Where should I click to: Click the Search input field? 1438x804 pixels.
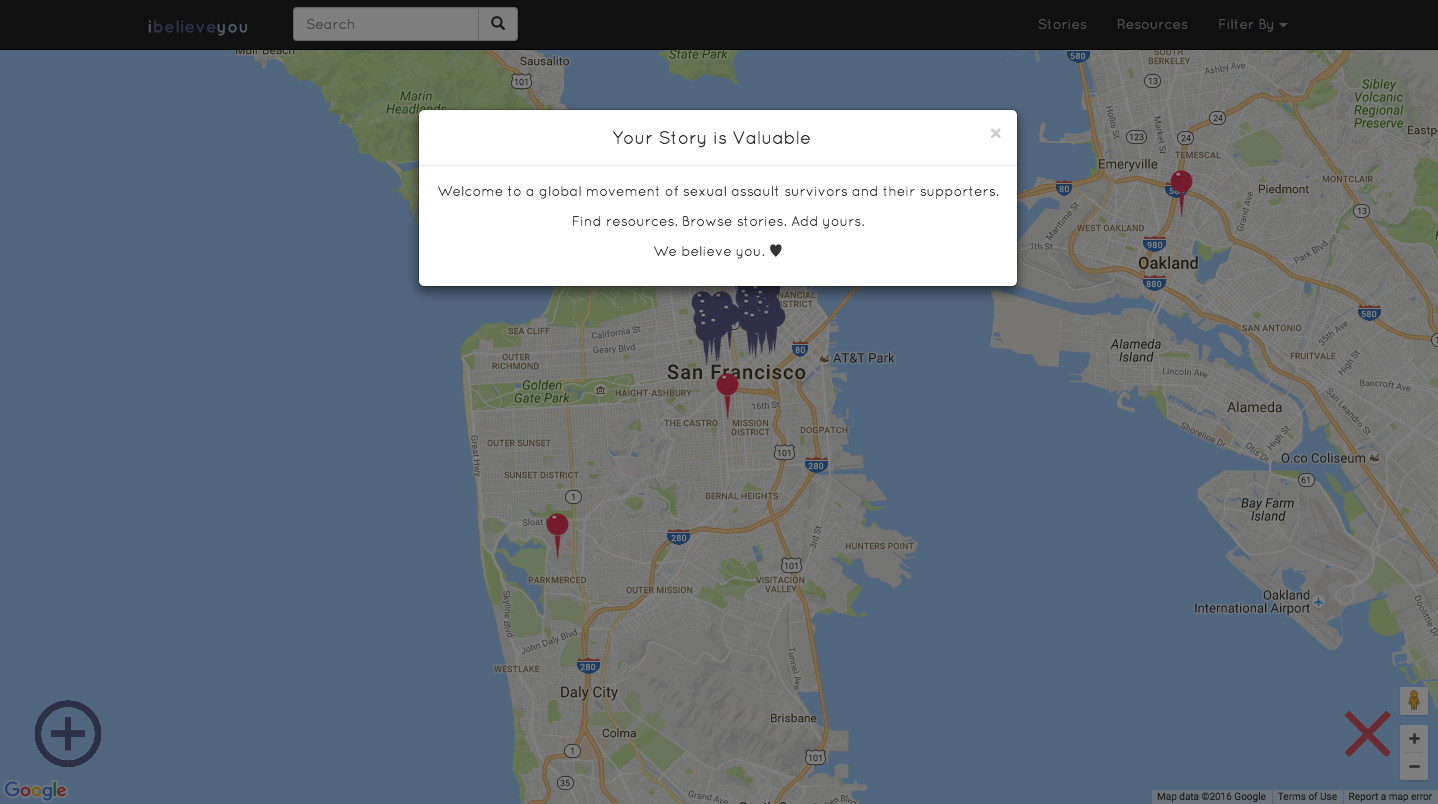tap(386, 24)
